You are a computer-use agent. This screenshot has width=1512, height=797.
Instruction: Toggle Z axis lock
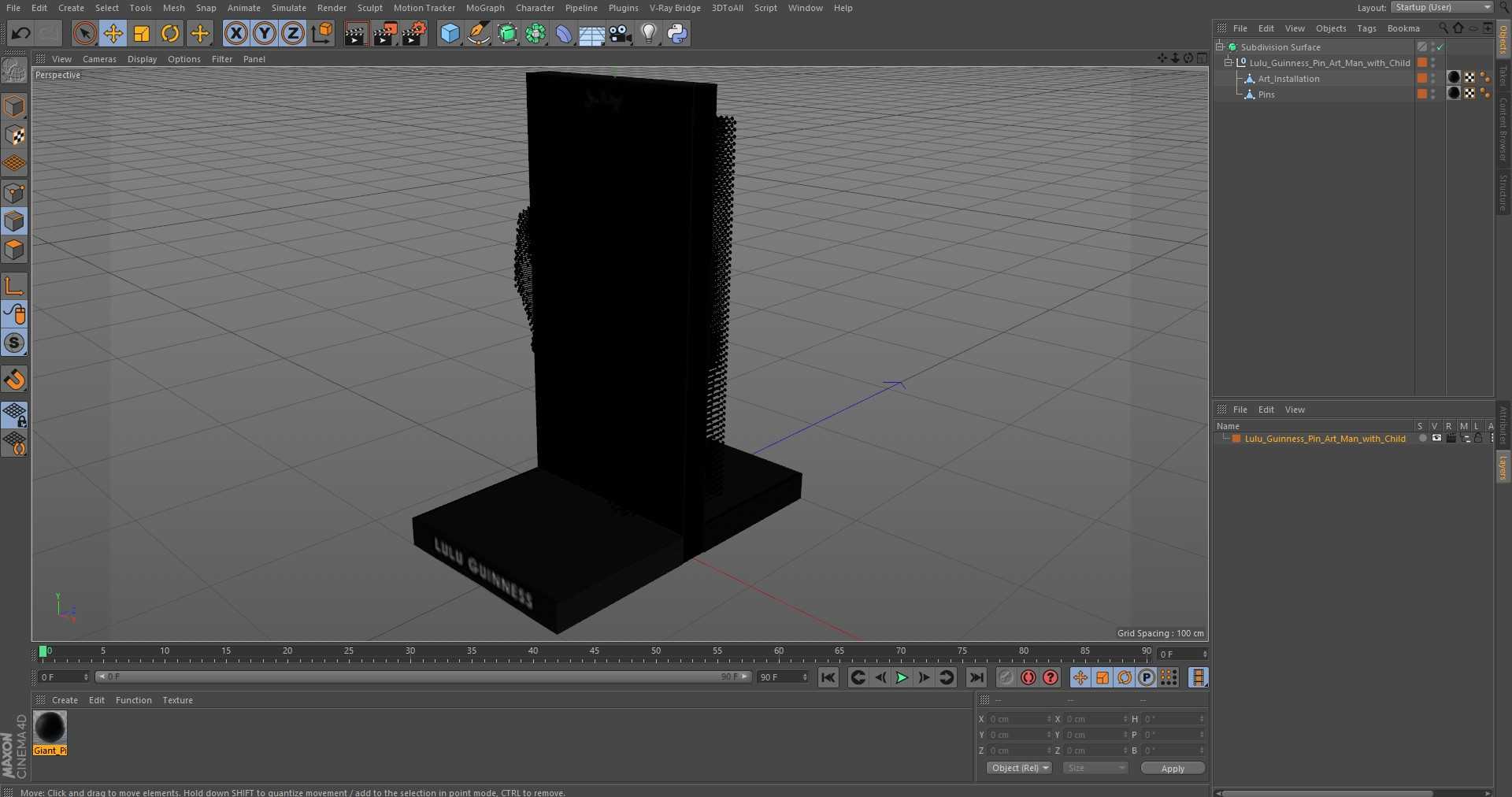pos(293,33)
